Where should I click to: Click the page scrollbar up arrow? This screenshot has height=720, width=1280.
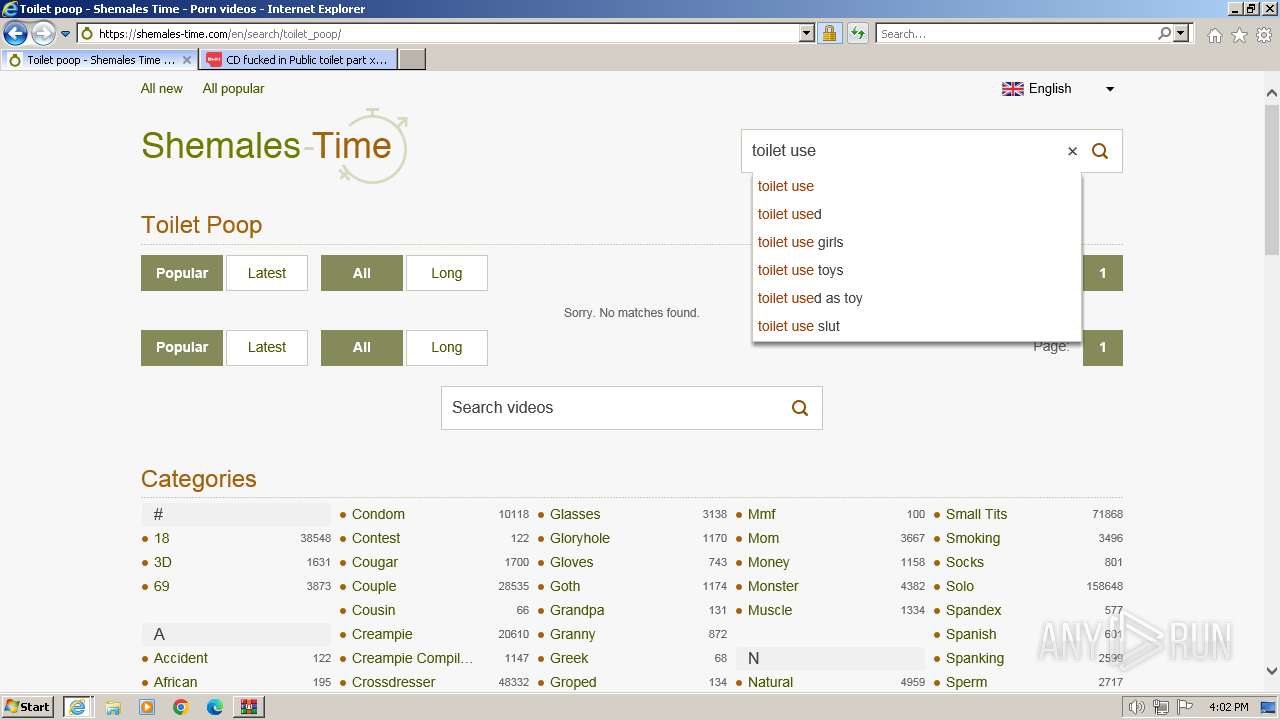tap(1272, 94)
